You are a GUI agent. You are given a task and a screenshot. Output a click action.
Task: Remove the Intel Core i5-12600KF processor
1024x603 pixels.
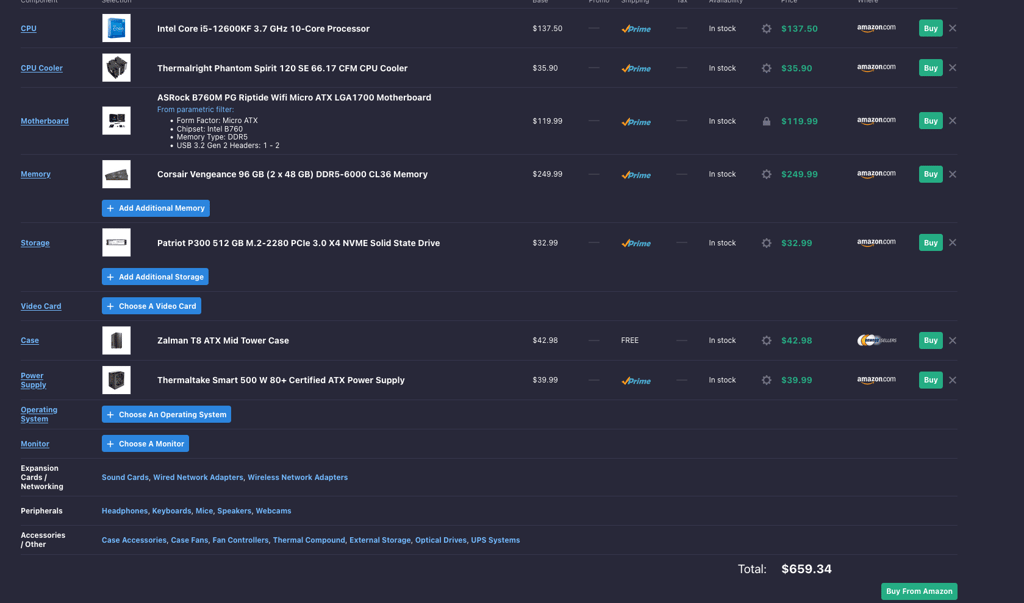[x=952, y=28]
